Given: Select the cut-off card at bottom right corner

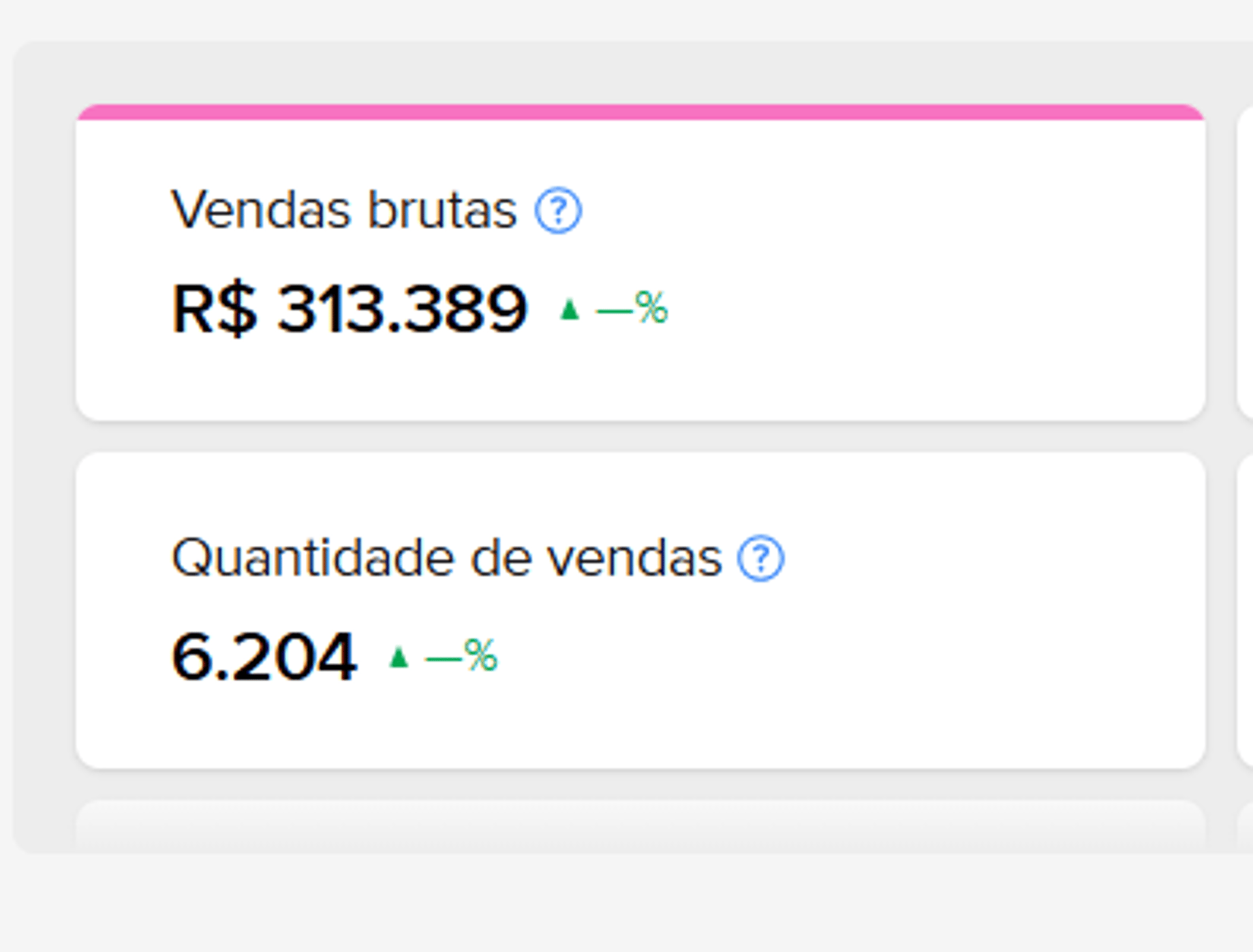Looking at the screenshot, I should point(1245,826).
